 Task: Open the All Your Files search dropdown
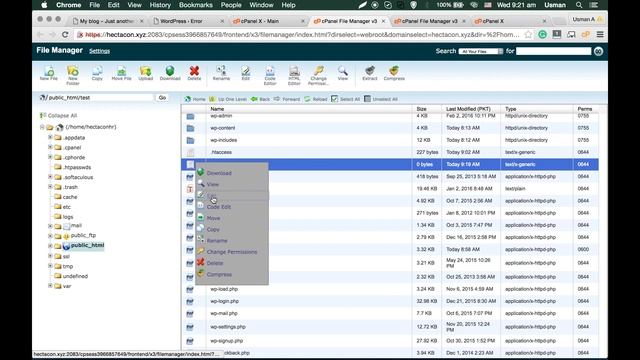click(480, 51)
